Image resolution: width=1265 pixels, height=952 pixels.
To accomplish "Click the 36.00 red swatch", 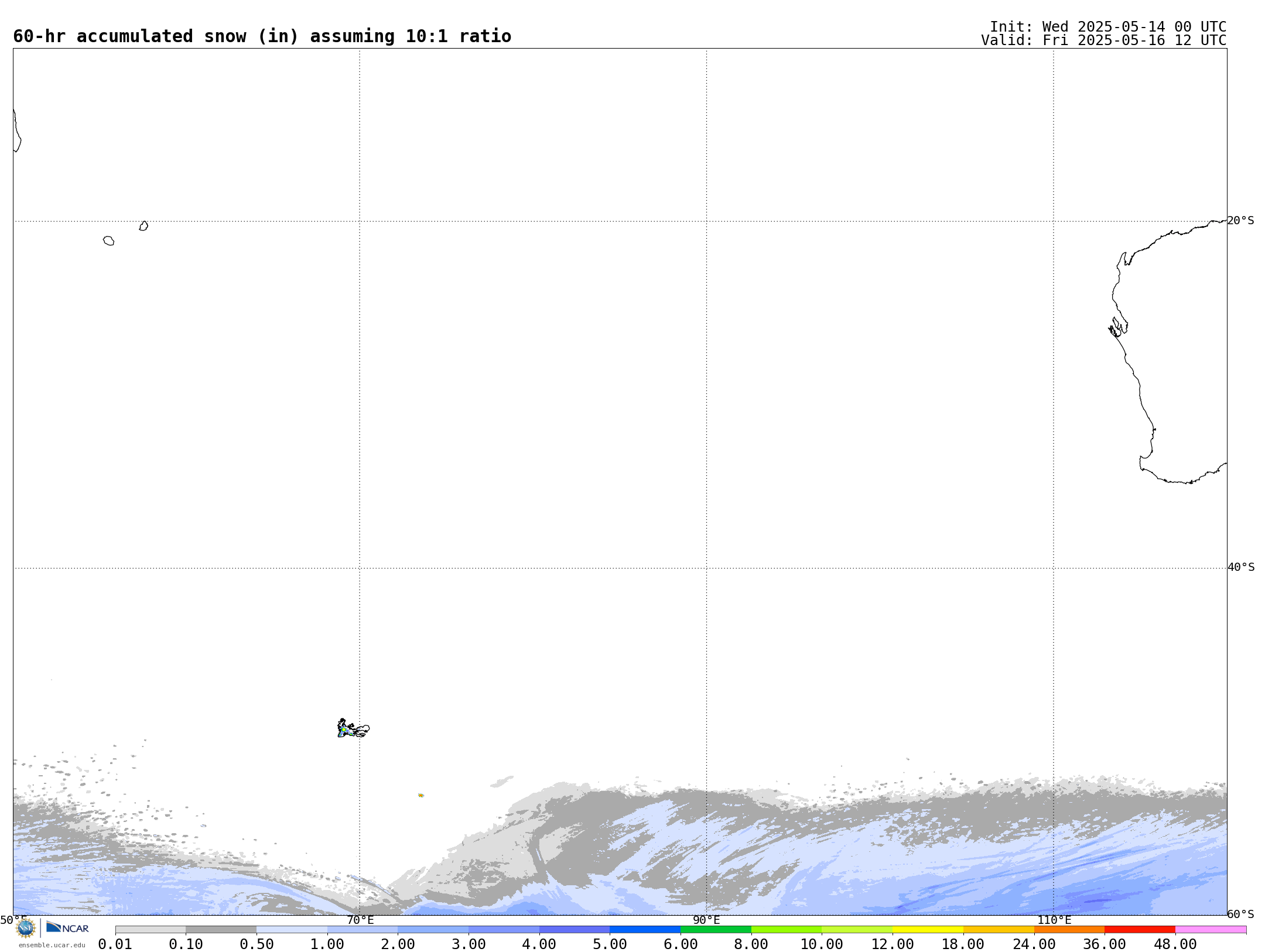I will [x=1140, y=930].
